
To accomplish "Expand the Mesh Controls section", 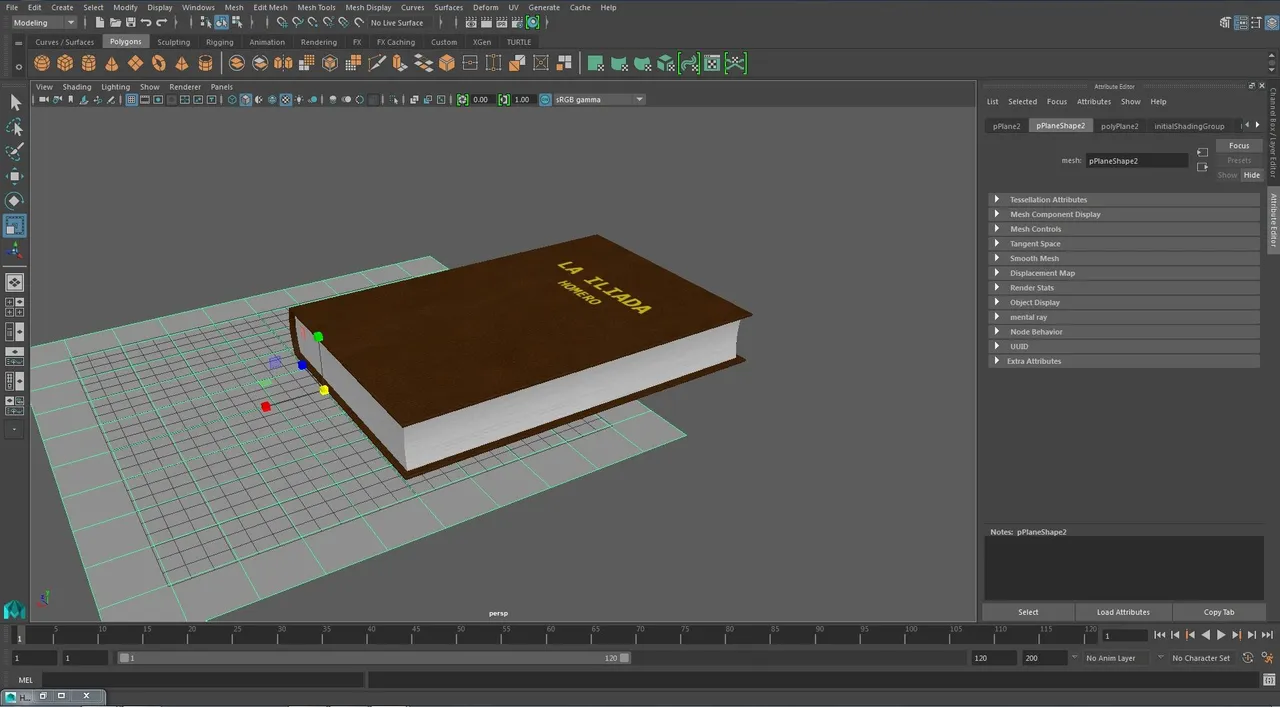I will pos(1124,229).
